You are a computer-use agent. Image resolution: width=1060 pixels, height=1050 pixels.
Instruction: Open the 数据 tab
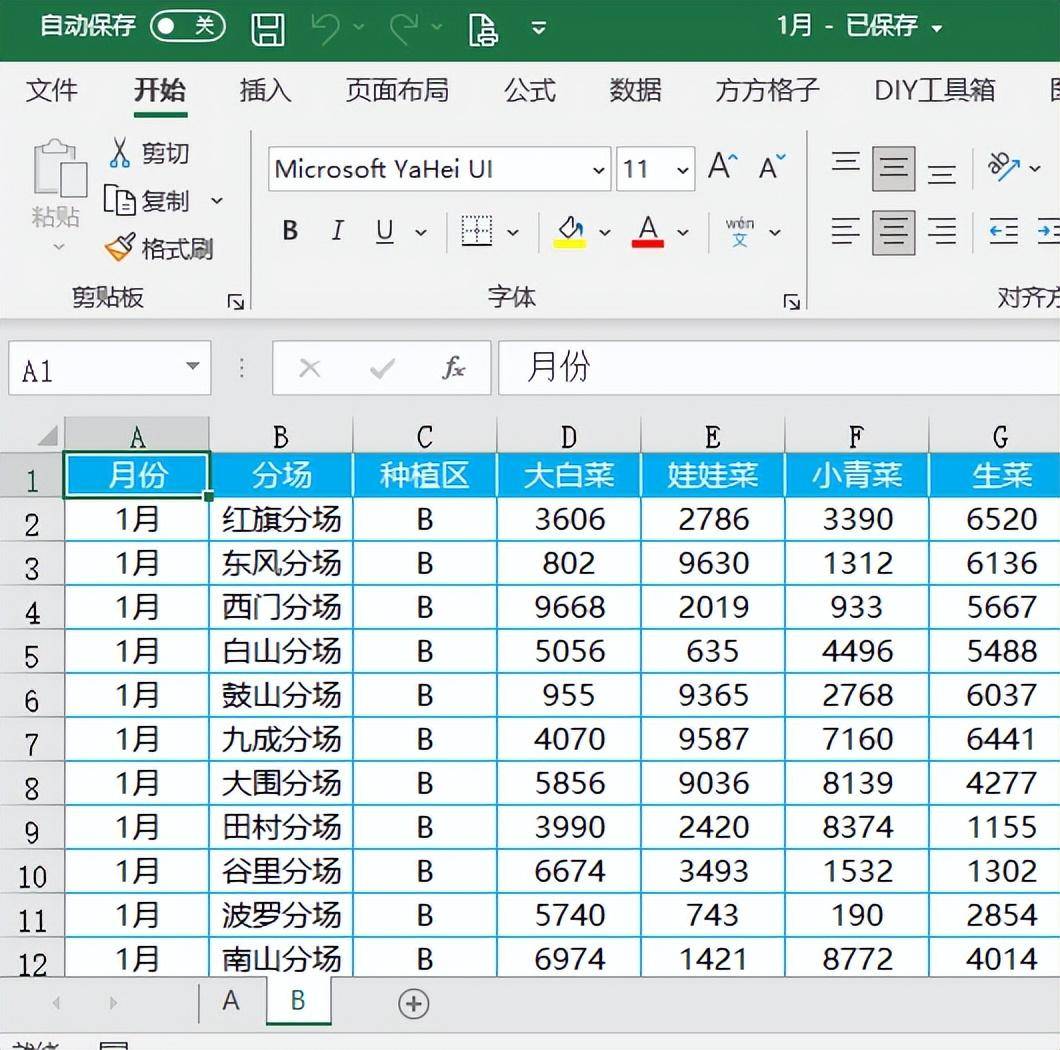[635, 90]
